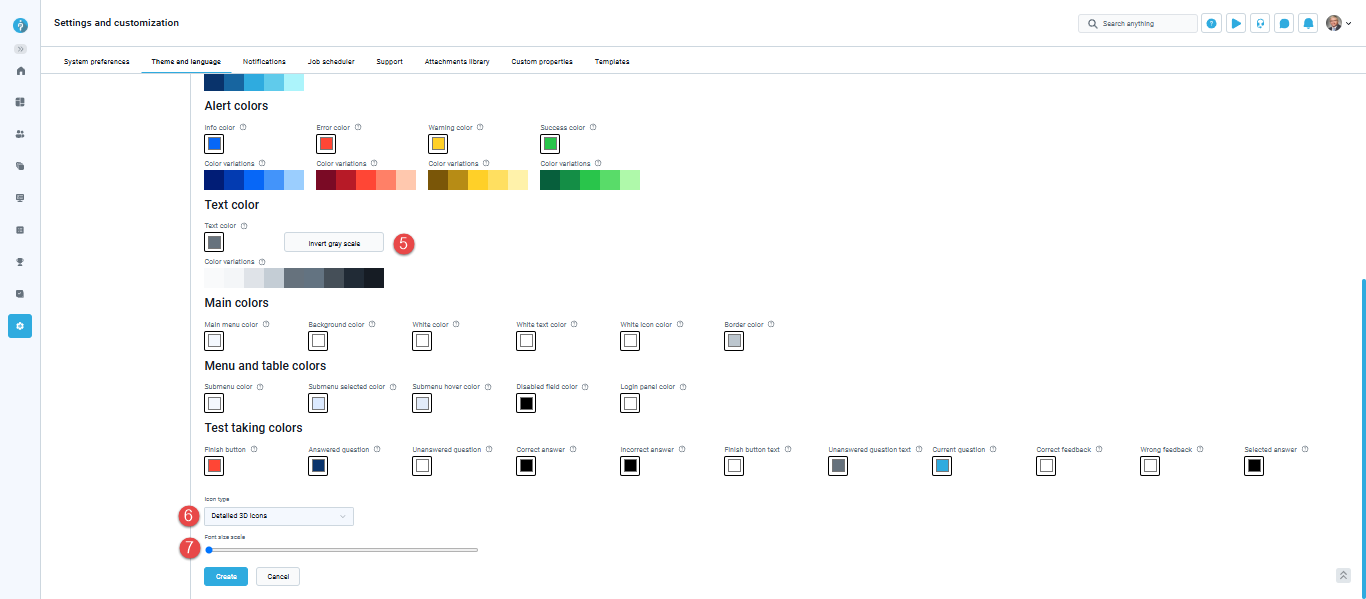Open the notifications bell icon
Viewport: 1366px width, 599px height.
point(1308,23)
